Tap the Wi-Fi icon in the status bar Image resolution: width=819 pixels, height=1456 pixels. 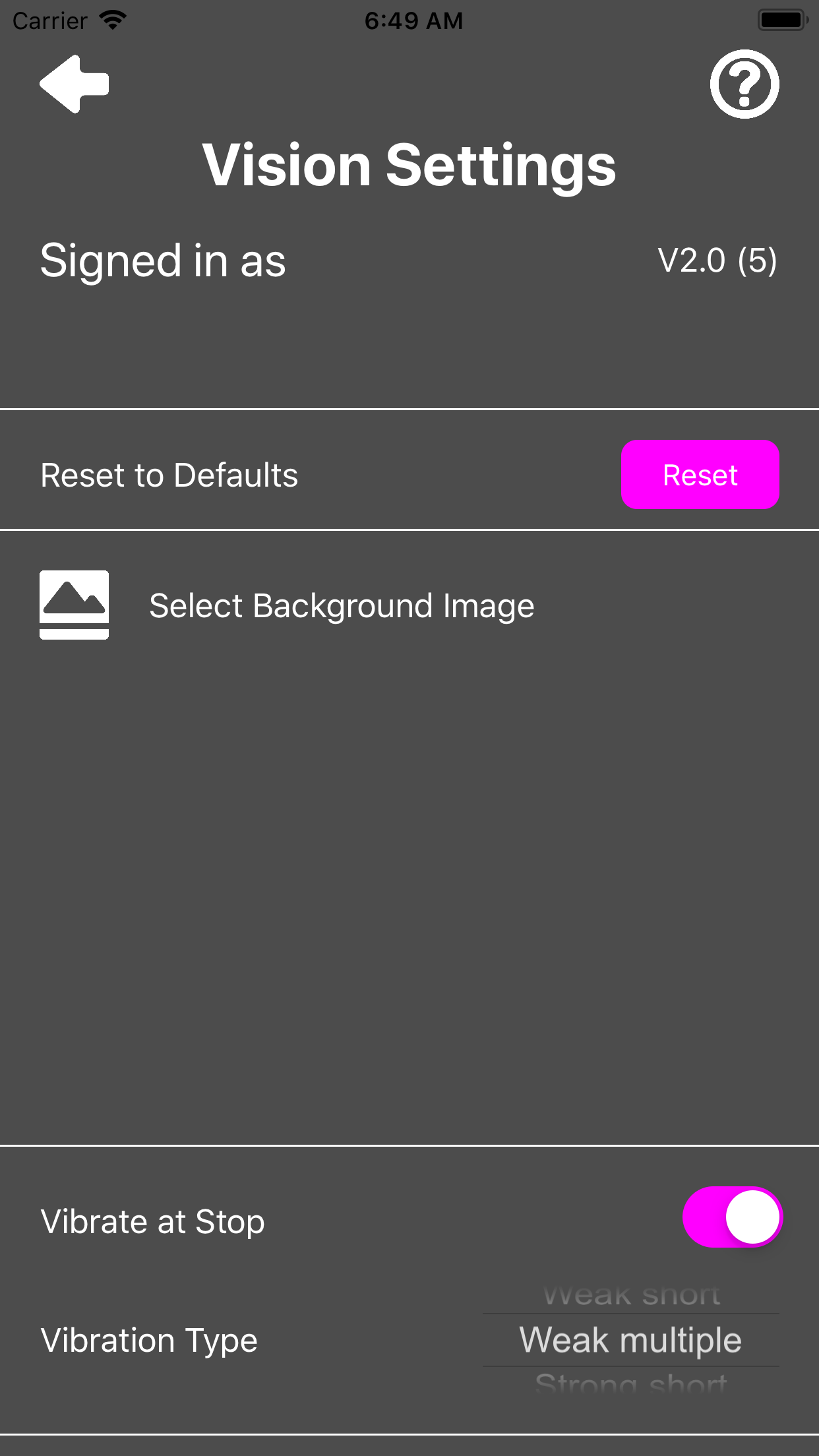pyautogui.click(x=112, y=18)
